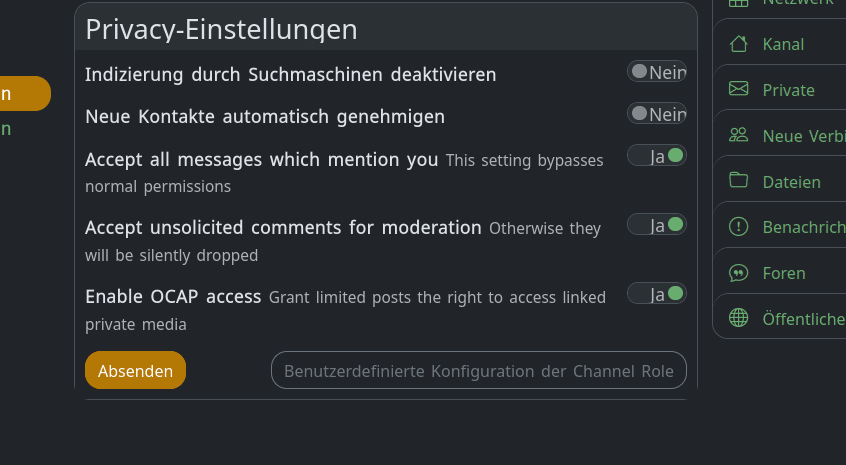This screenshot has width=846, height=465.
Task: Click the Neue Verbindungen people icon
Action: pyautogui.click(x=739, y=136)
